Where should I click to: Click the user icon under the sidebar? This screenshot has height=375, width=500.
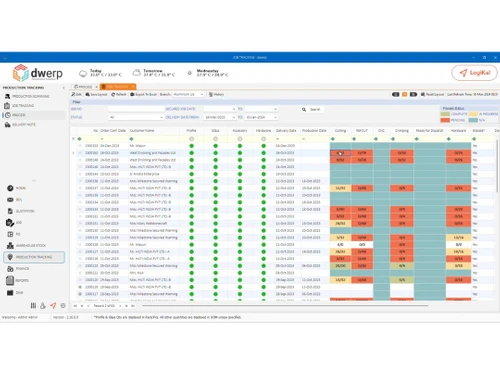(43, 305)
